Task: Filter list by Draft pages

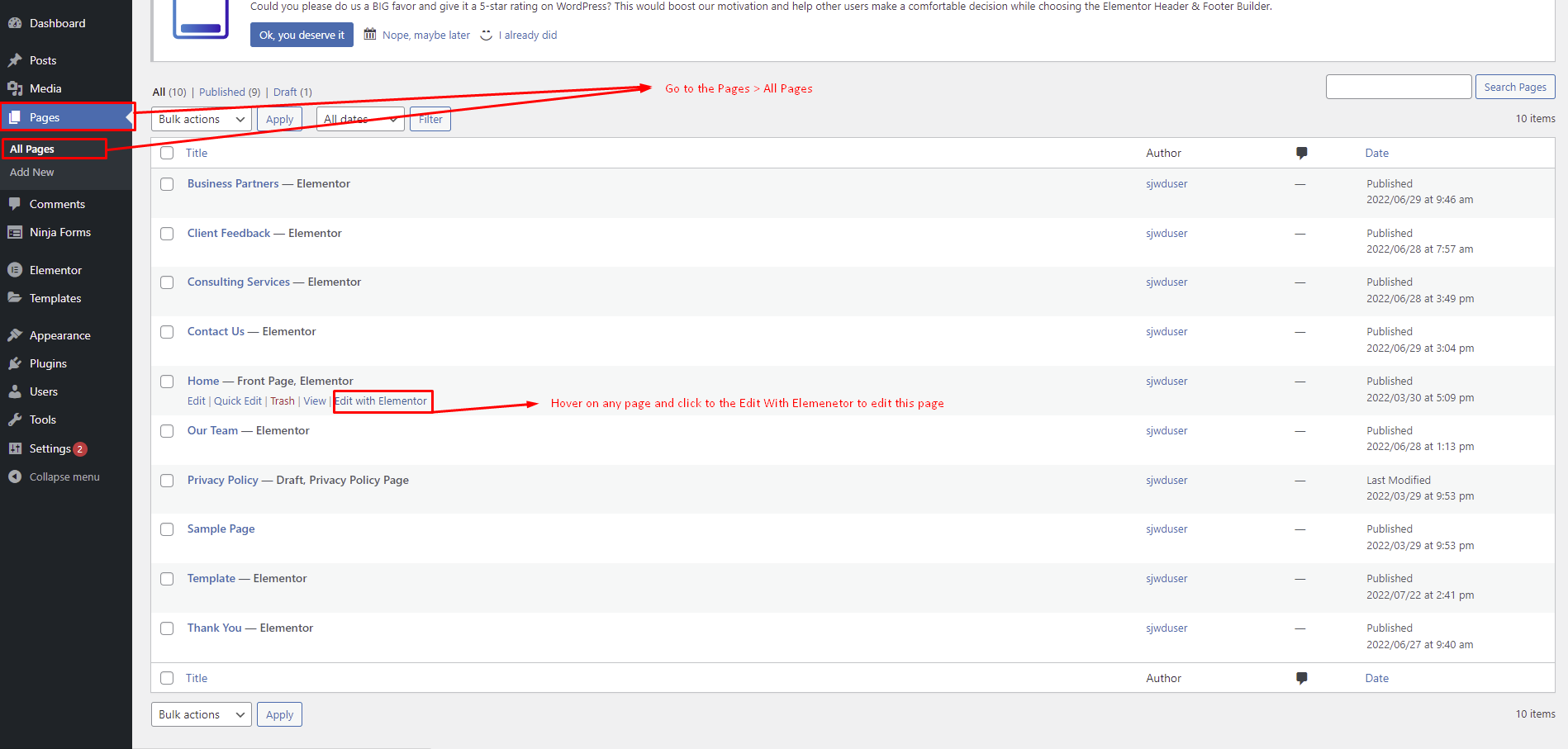Action: [292, 92]
